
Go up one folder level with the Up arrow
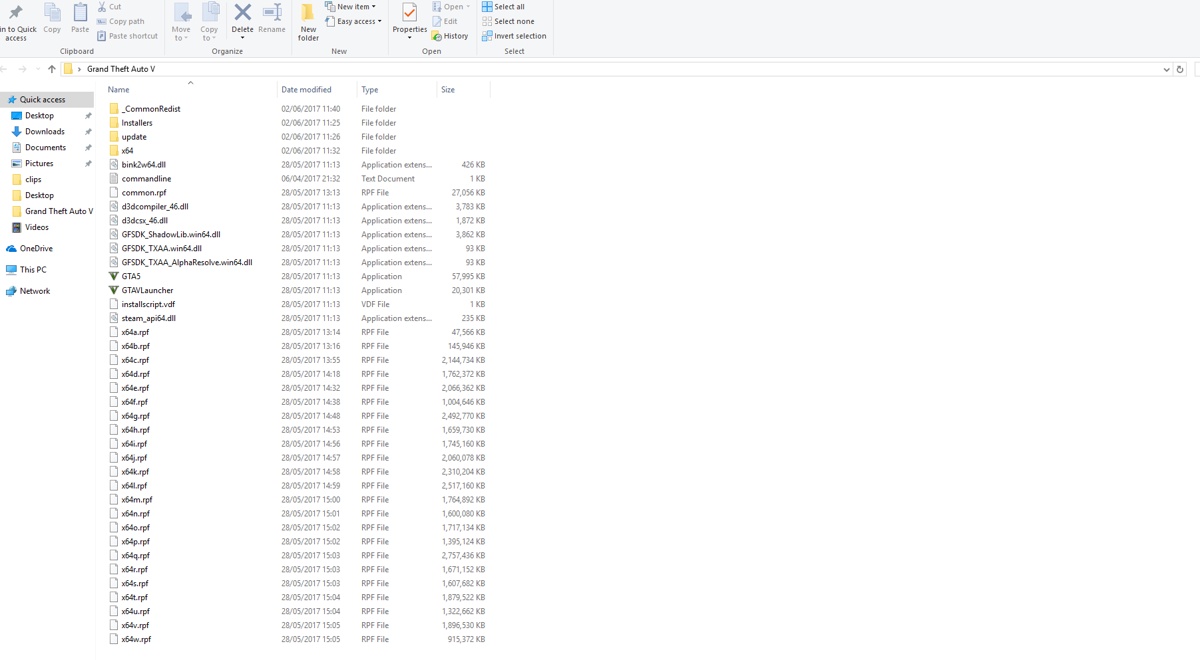[x=52, y=69]
